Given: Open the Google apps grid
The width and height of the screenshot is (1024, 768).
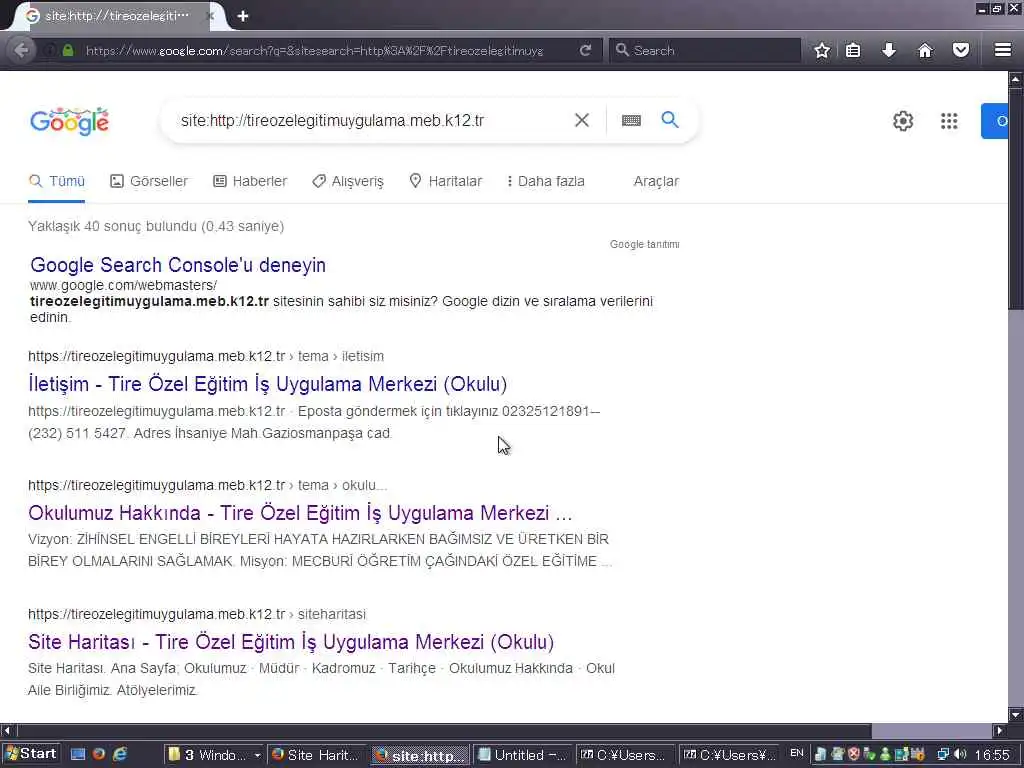Looking at the screenshot, I should [949, 121].
